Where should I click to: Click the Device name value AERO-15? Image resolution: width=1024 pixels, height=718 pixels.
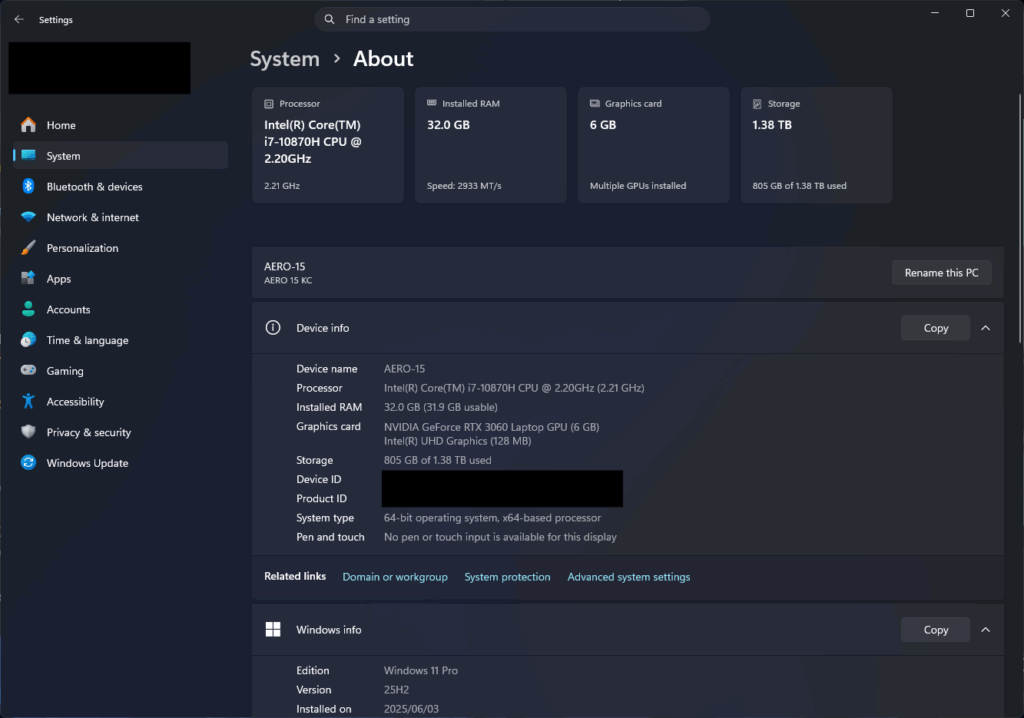[x=404, y=368]
